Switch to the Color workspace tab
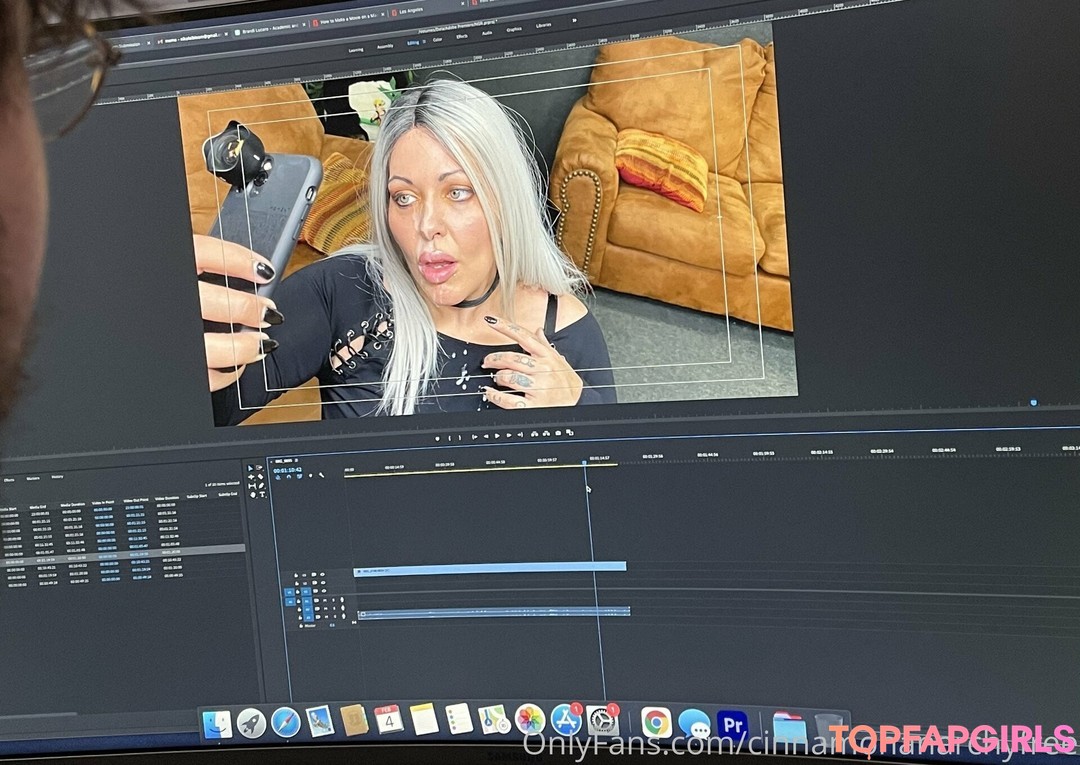The width and height of the screenshot is (1080, 765). [437, 40]
